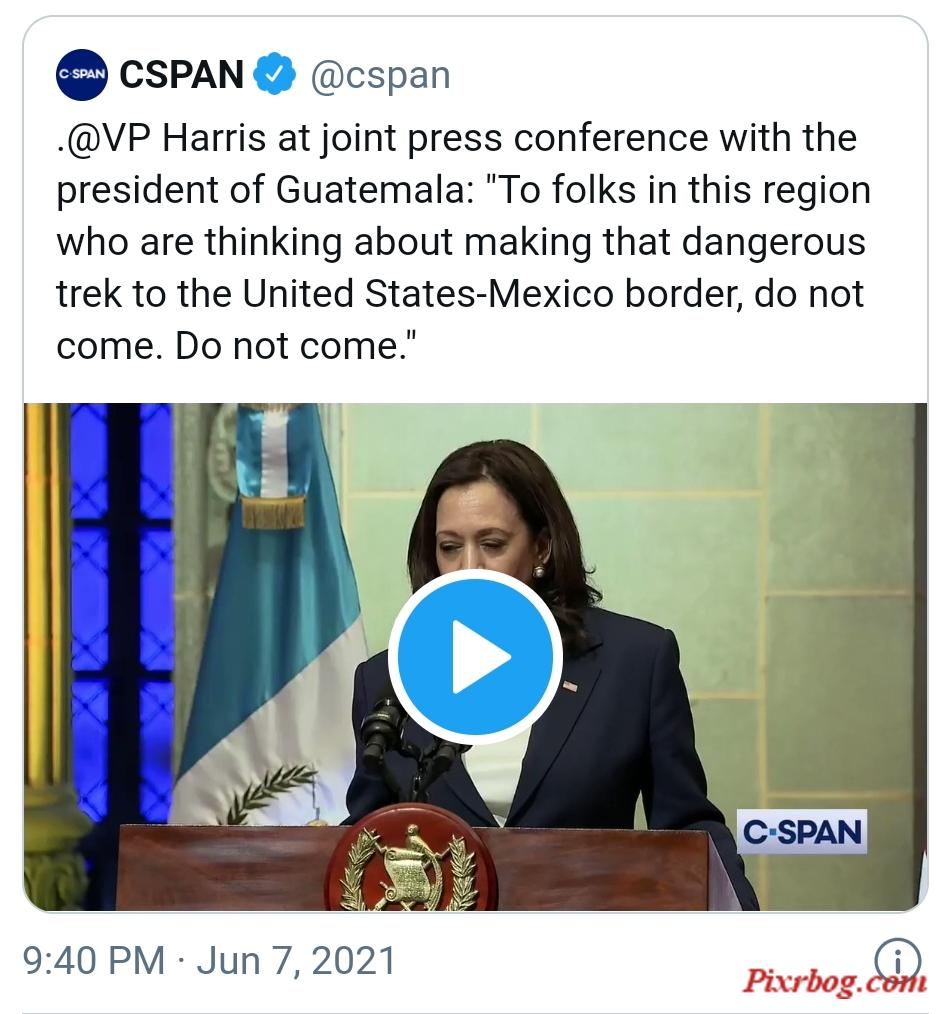Select the Jun 7, 2021 date
The height and width of the screenshot is (1014, 947).
(x=296, y=960)
